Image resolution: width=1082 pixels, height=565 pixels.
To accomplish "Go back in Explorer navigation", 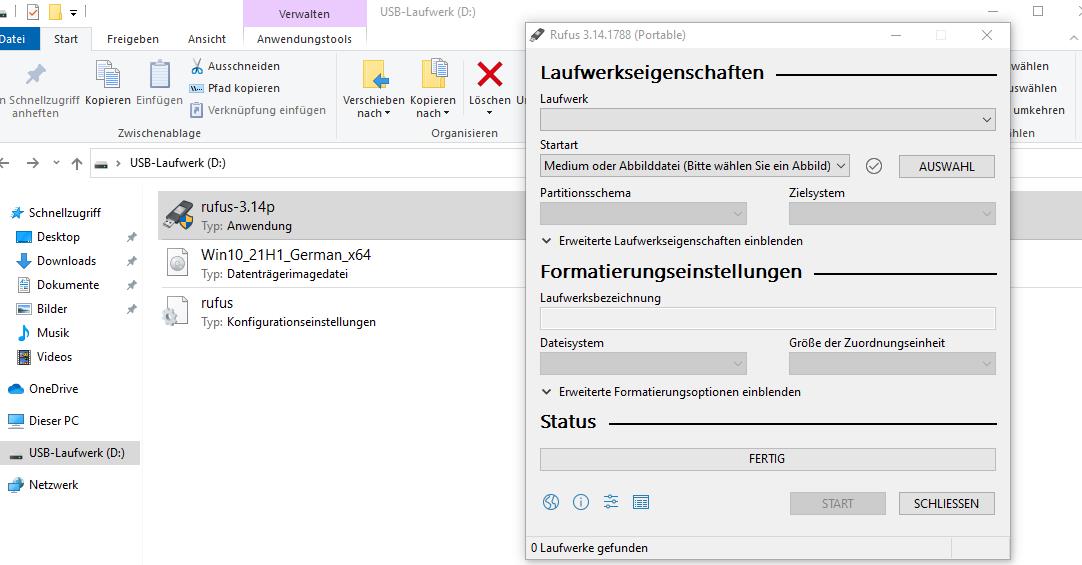I will tap(5, 163).
